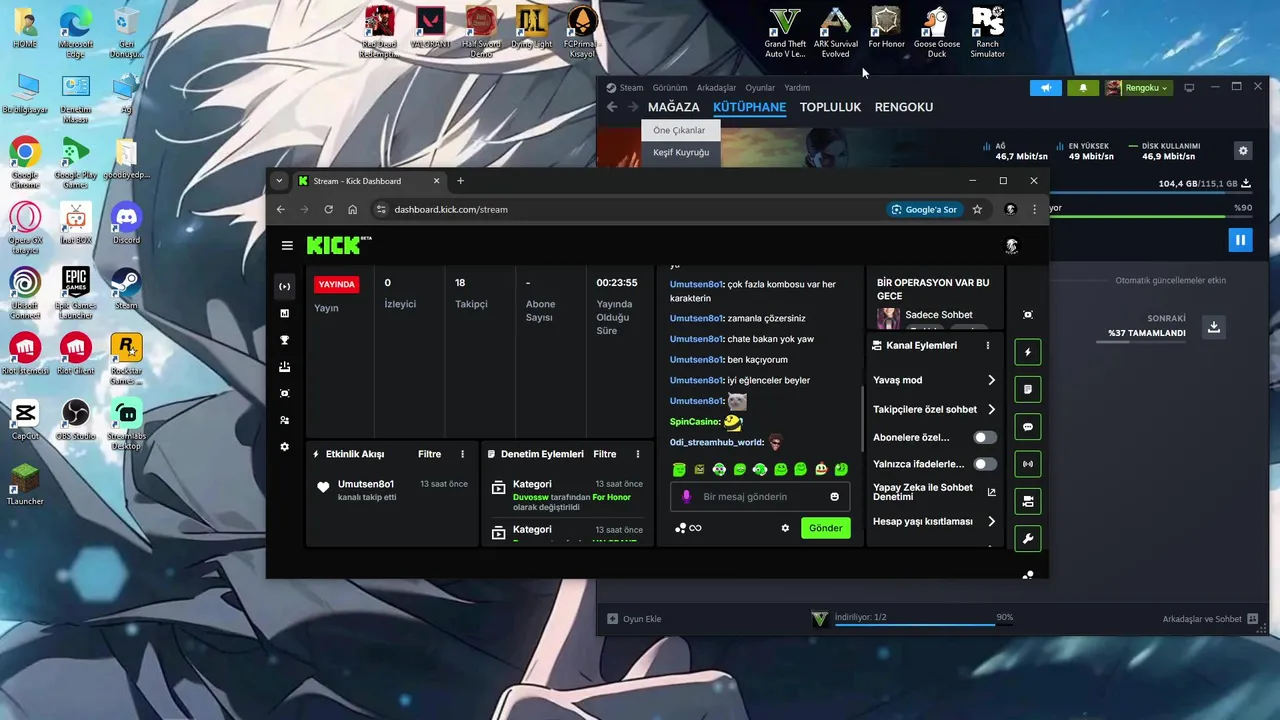Click the Kick logo
1280x720 pixels.
click(x=335, y=245)
